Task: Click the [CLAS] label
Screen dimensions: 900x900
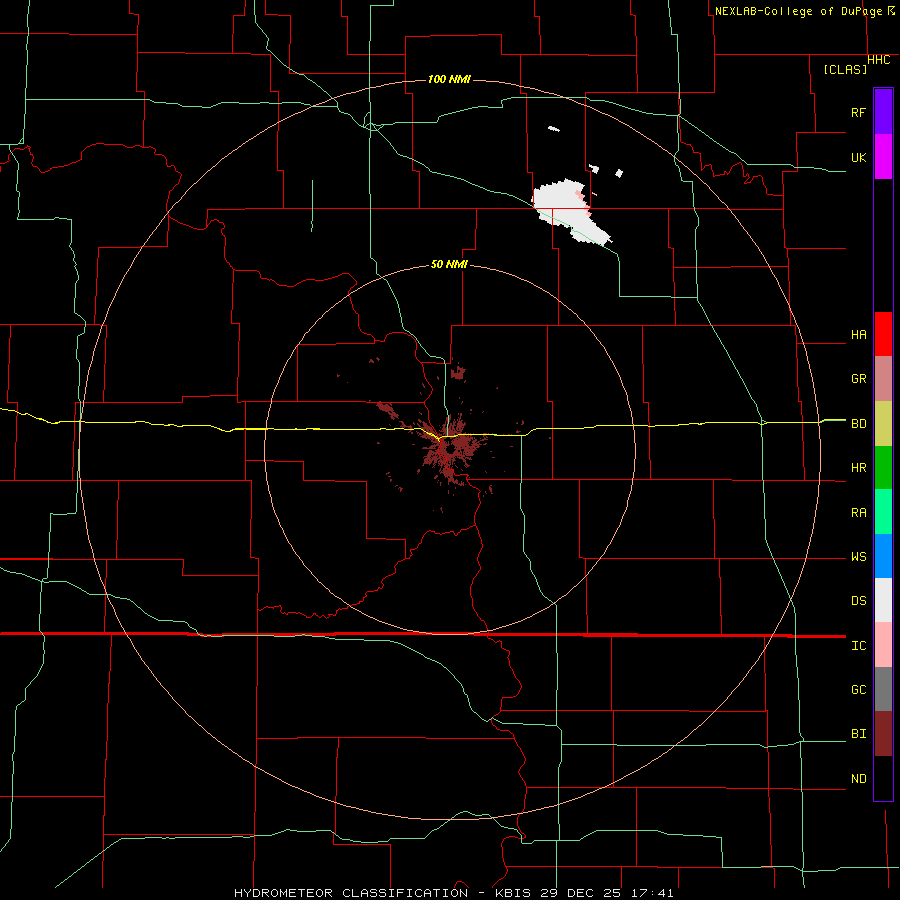Action: [x=845, y=69]
